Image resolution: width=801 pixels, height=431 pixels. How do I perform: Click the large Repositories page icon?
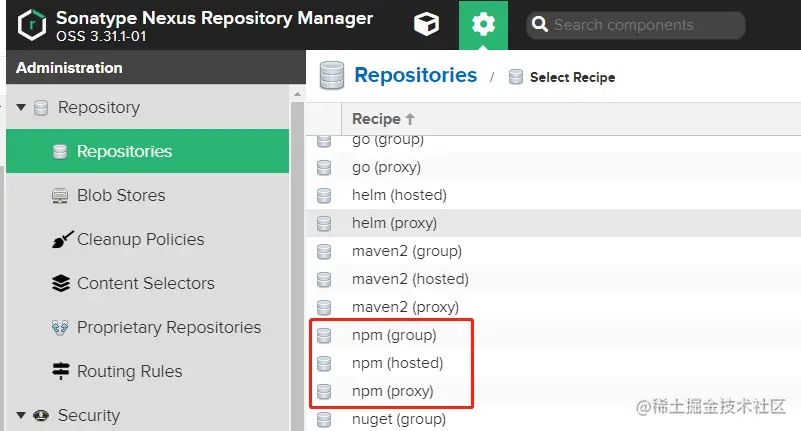(x=332, y=75)
